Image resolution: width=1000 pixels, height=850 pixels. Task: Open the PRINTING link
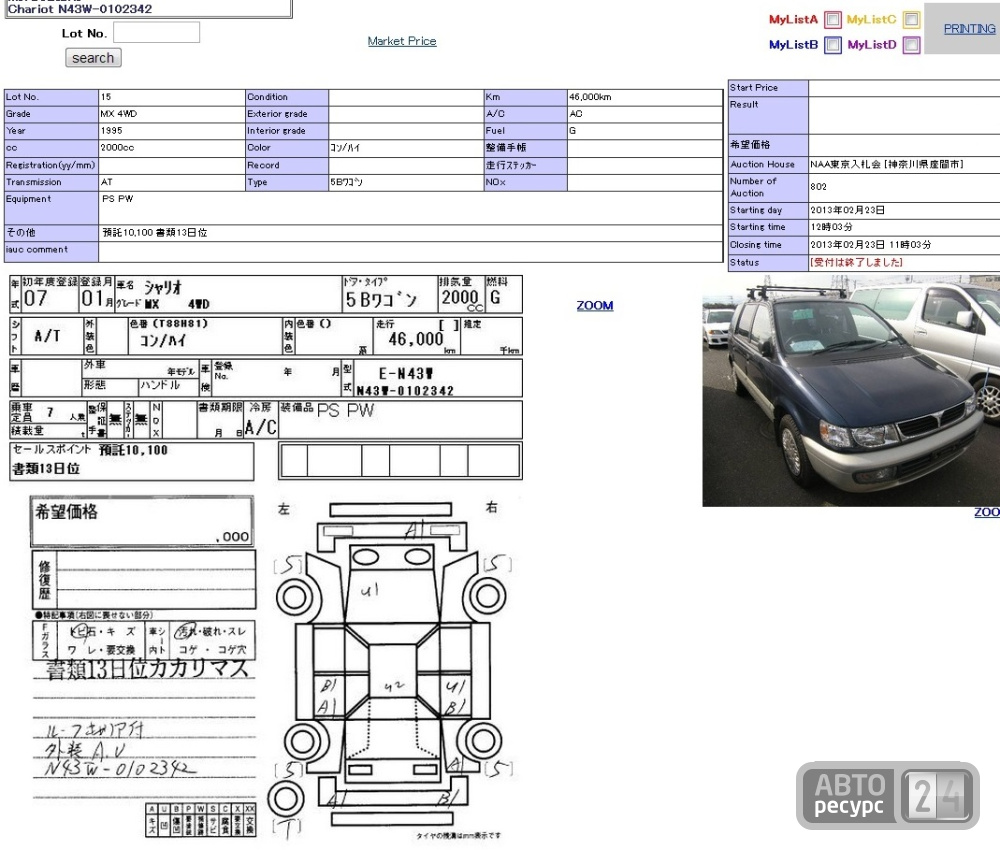point(969,29)
